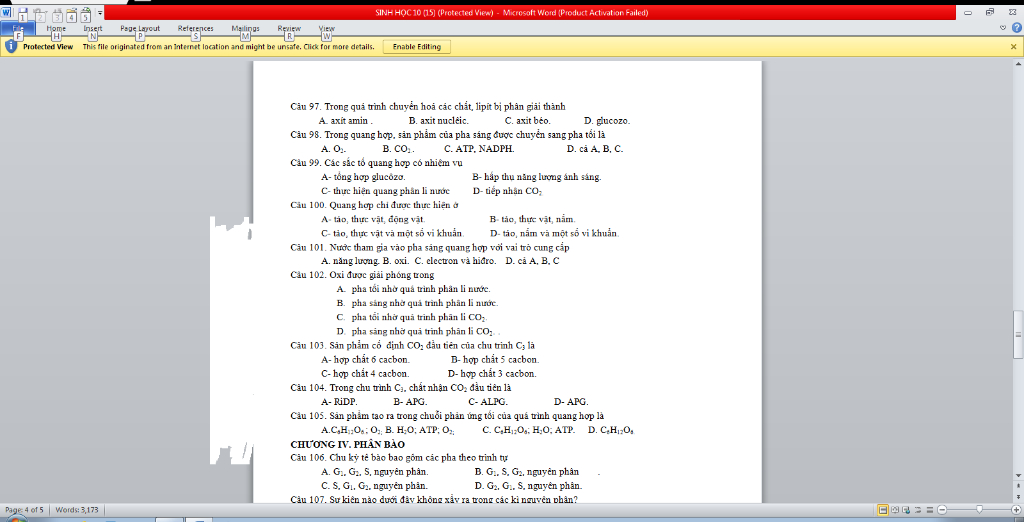
Task: Open the References ribbon tab
Action: pos(195,29)
